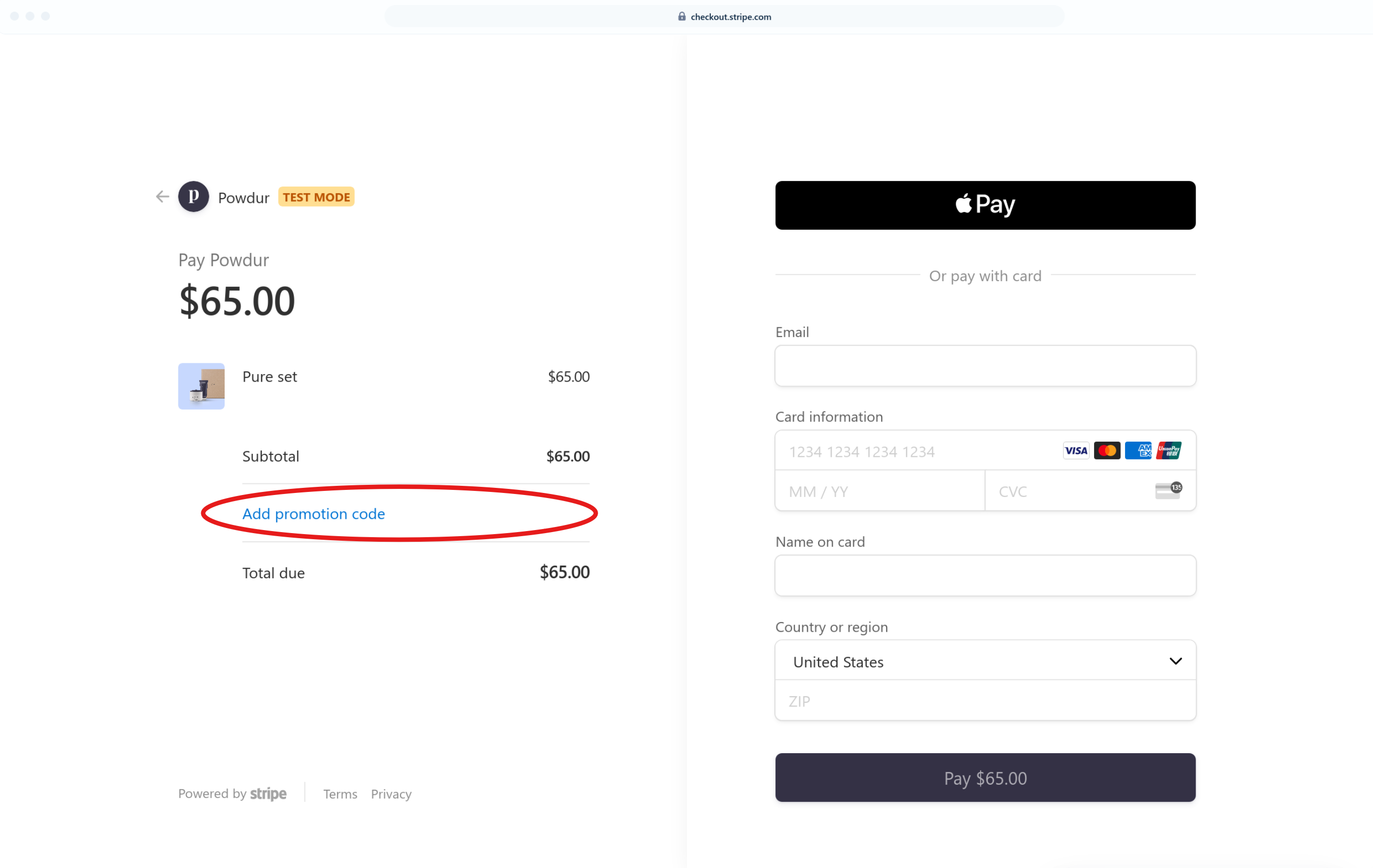This screenshot has width=1373, height=868.
Task: Click the Mastercard icon
Action: tap(1107, 451)
